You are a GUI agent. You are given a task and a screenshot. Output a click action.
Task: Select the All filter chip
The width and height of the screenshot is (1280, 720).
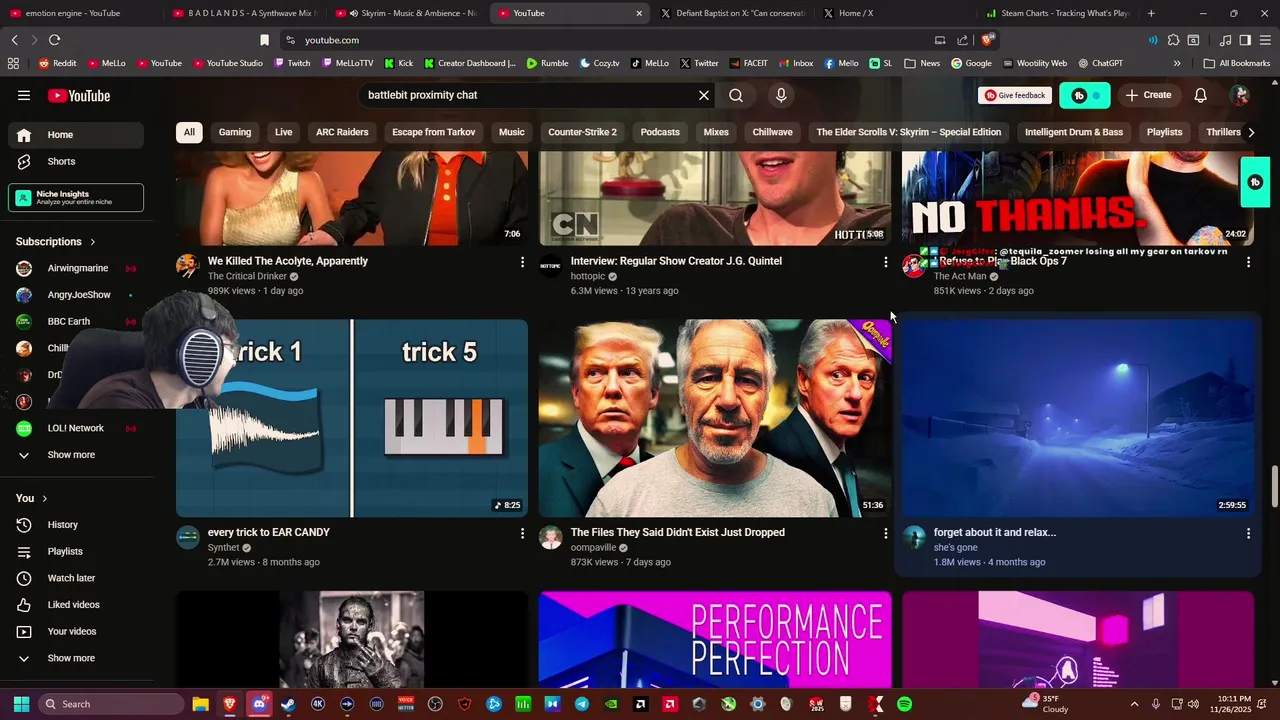click(189, 132)
